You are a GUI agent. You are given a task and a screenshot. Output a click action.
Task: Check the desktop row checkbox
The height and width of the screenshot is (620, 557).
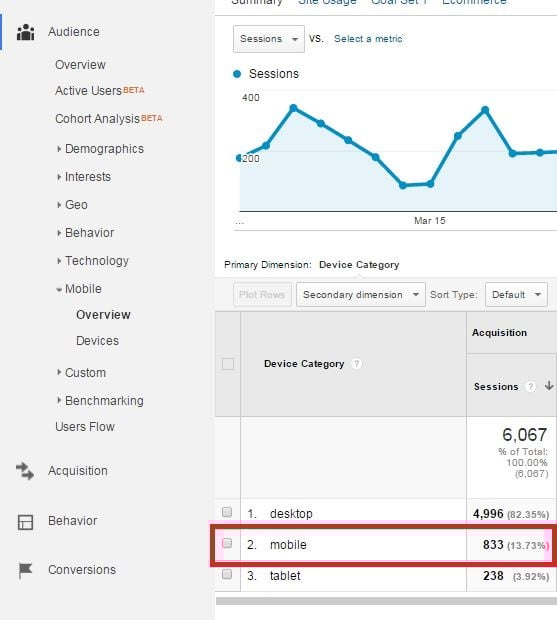(x=227, y=512)
